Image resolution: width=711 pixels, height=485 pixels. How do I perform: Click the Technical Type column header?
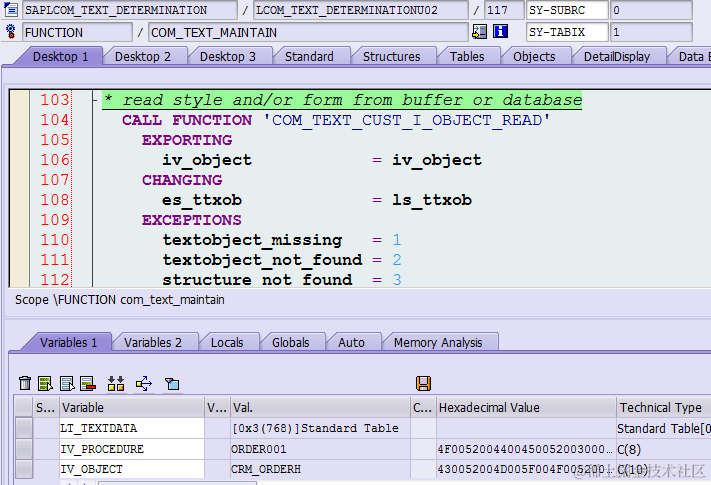pyautogui.click(x=664, y=407)
